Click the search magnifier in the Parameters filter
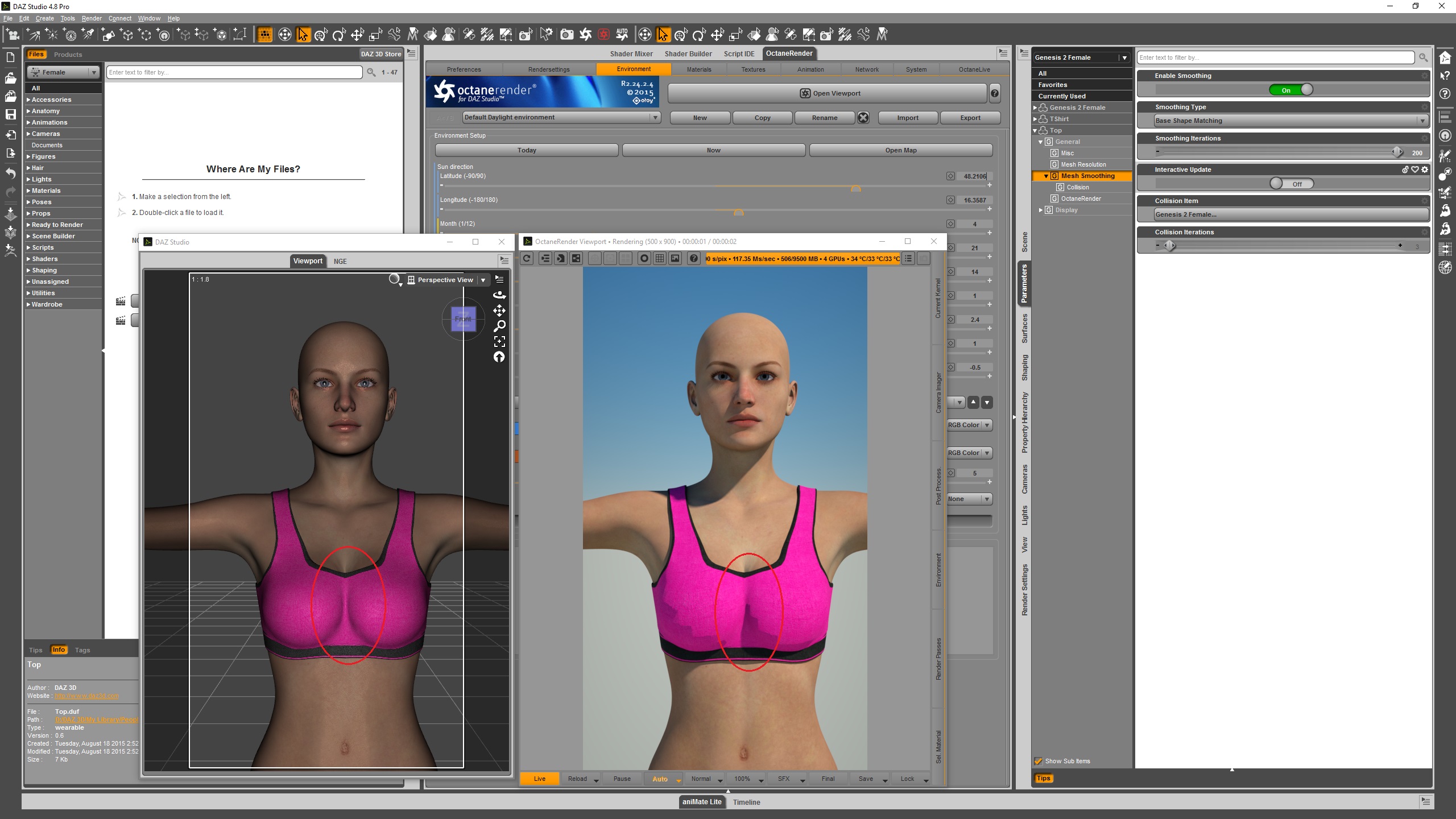 pyautogui.click(x=1423, y=57)
